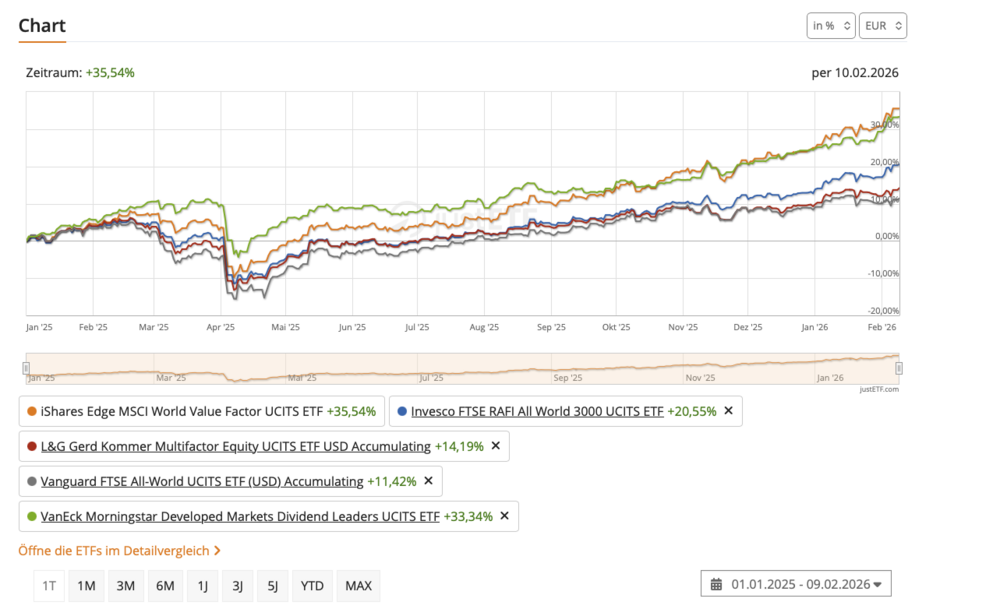The height and width of the screenshot is (616, 1000).
Task: Click the chevron after Detailvergleich link
Action: coord(217,550)
